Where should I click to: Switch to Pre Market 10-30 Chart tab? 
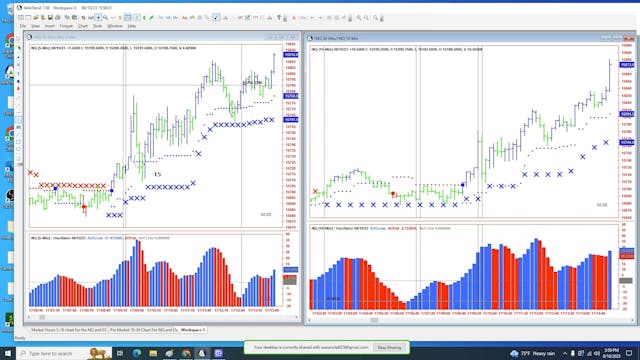tap(143, 330)
